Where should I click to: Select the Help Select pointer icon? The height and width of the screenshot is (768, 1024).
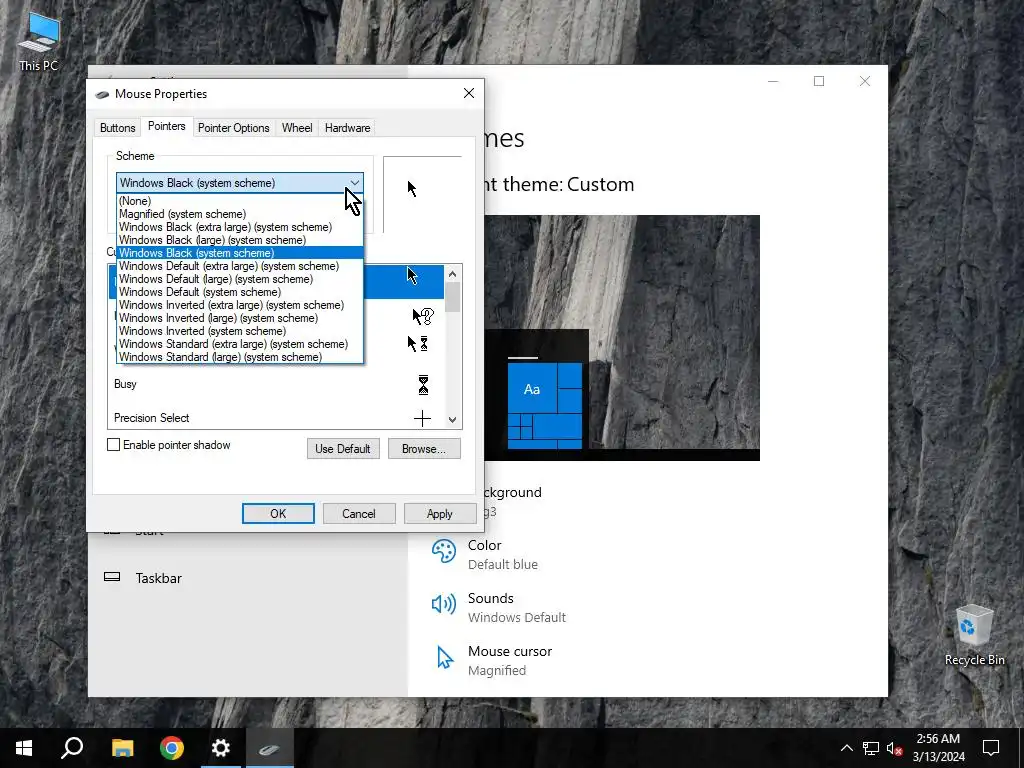(423, 316)
